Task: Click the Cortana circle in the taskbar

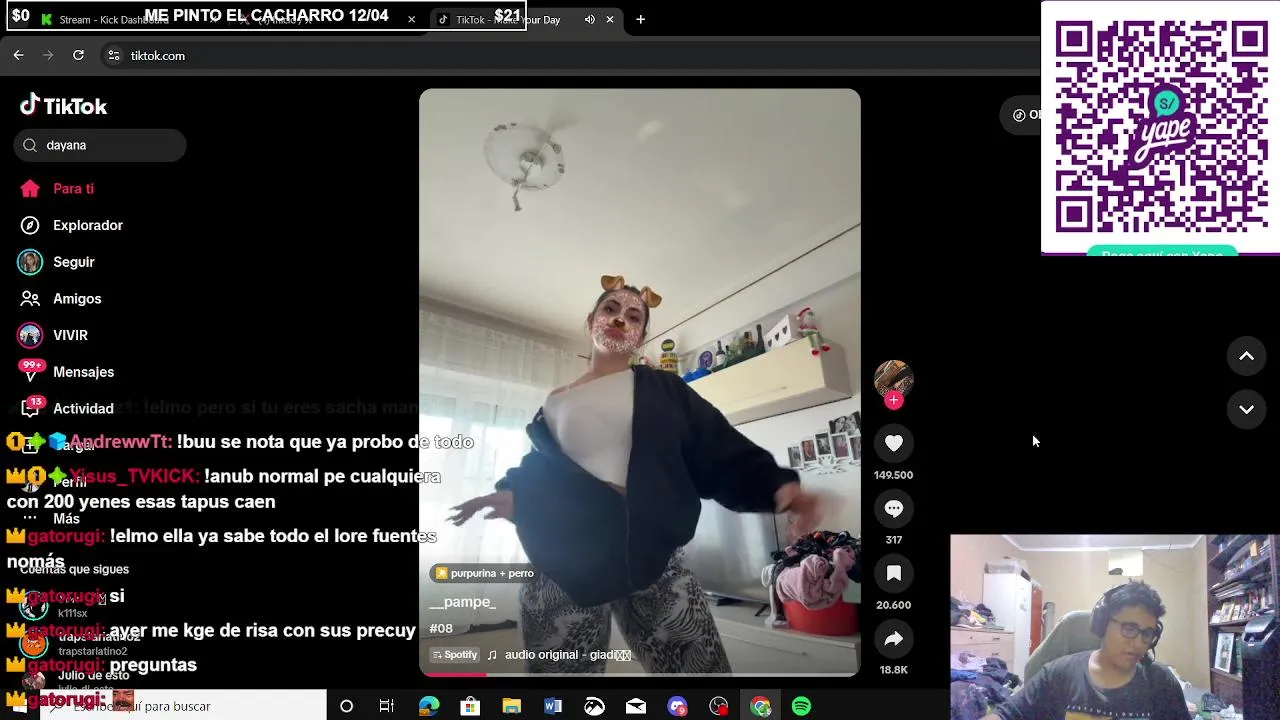Action: 346,707
